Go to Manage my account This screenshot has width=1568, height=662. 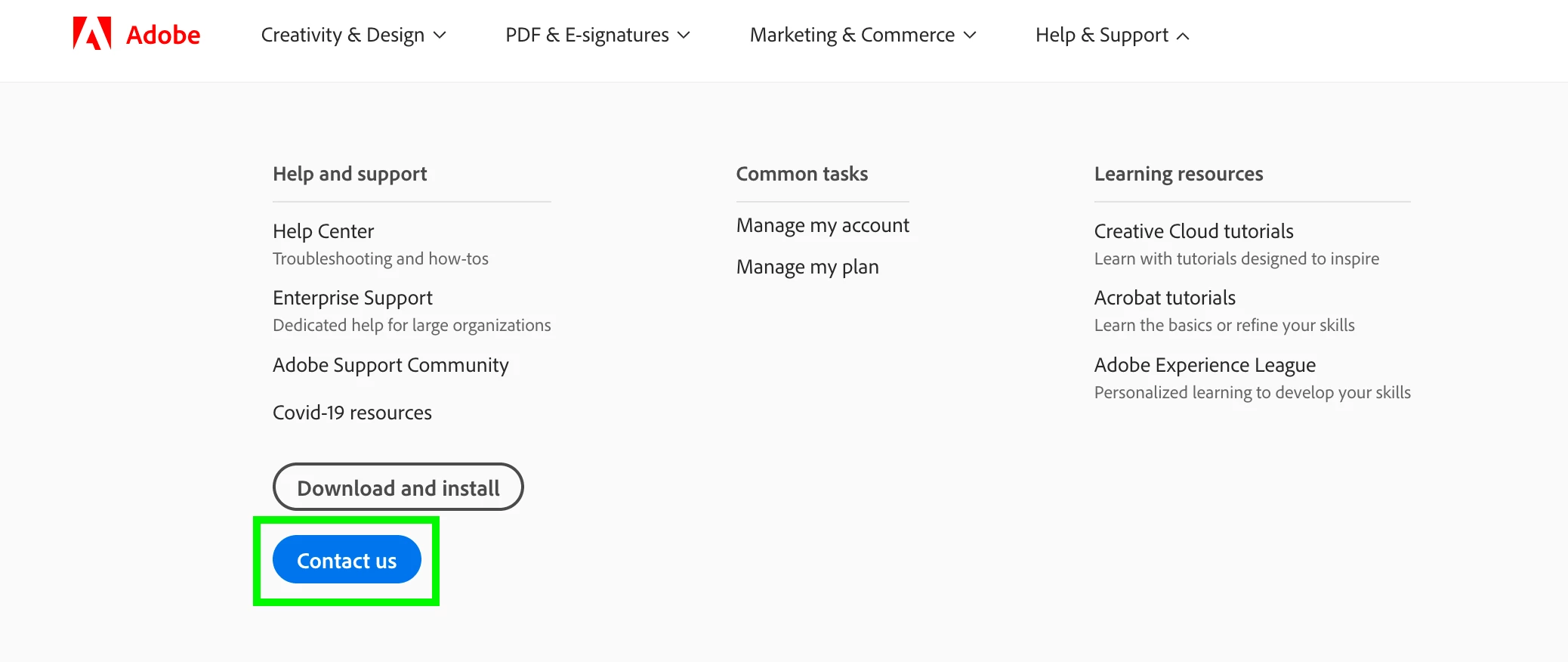tap(823, 225)
